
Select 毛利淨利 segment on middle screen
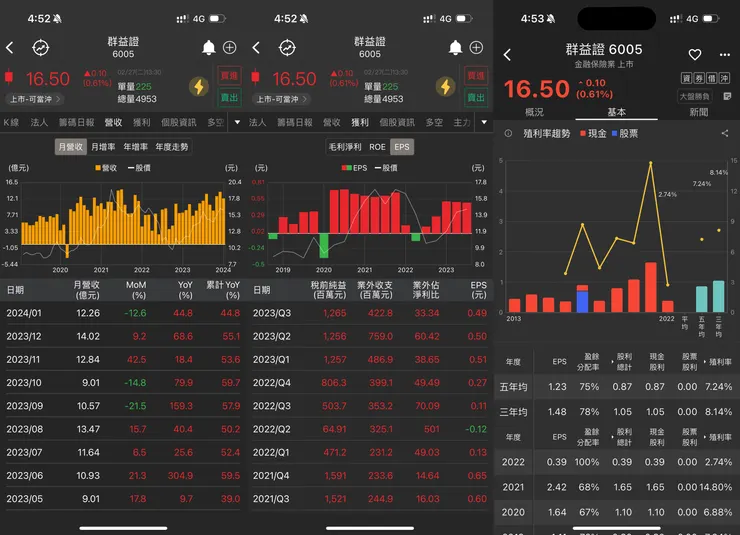pos(345,147)
